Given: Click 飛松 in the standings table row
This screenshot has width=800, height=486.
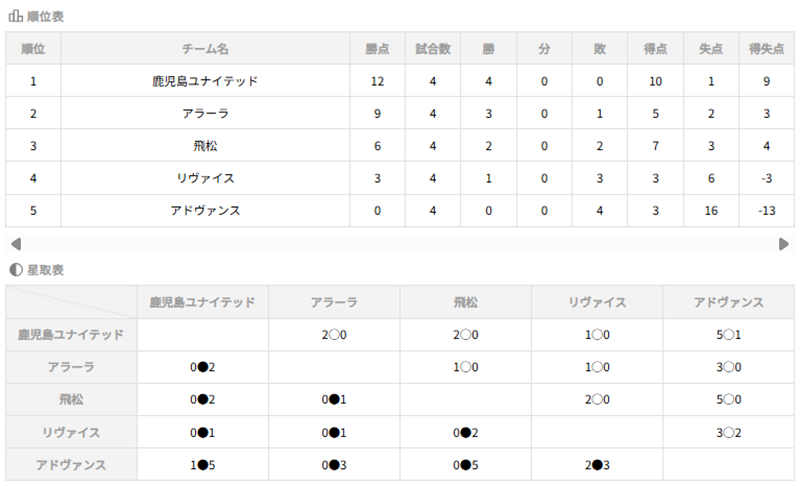Looking at the screenshot, I should pyautogui.click(x=205, y=146).
